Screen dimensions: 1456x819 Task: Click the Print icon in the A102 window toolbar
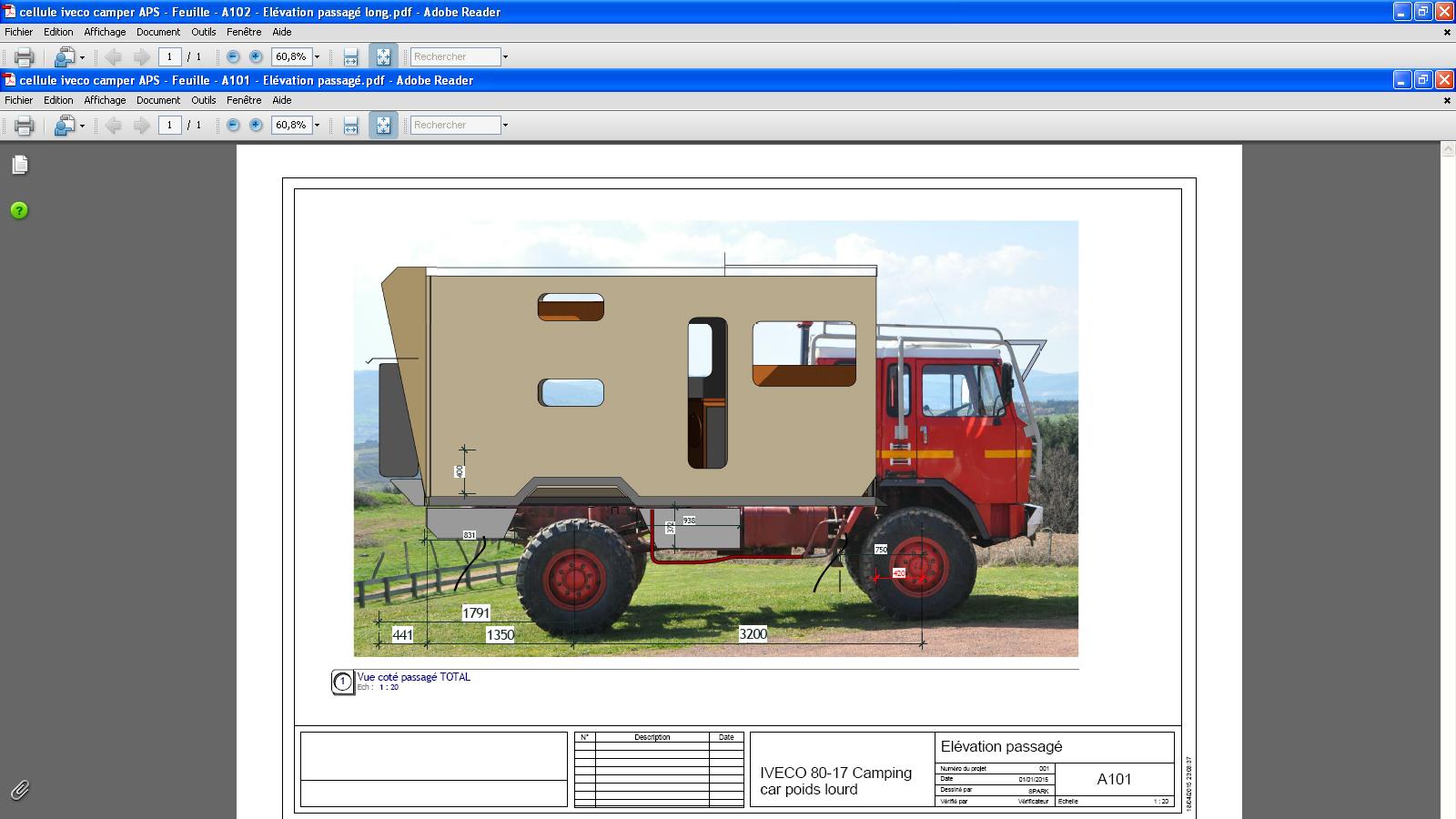click(x=24, y=57)
